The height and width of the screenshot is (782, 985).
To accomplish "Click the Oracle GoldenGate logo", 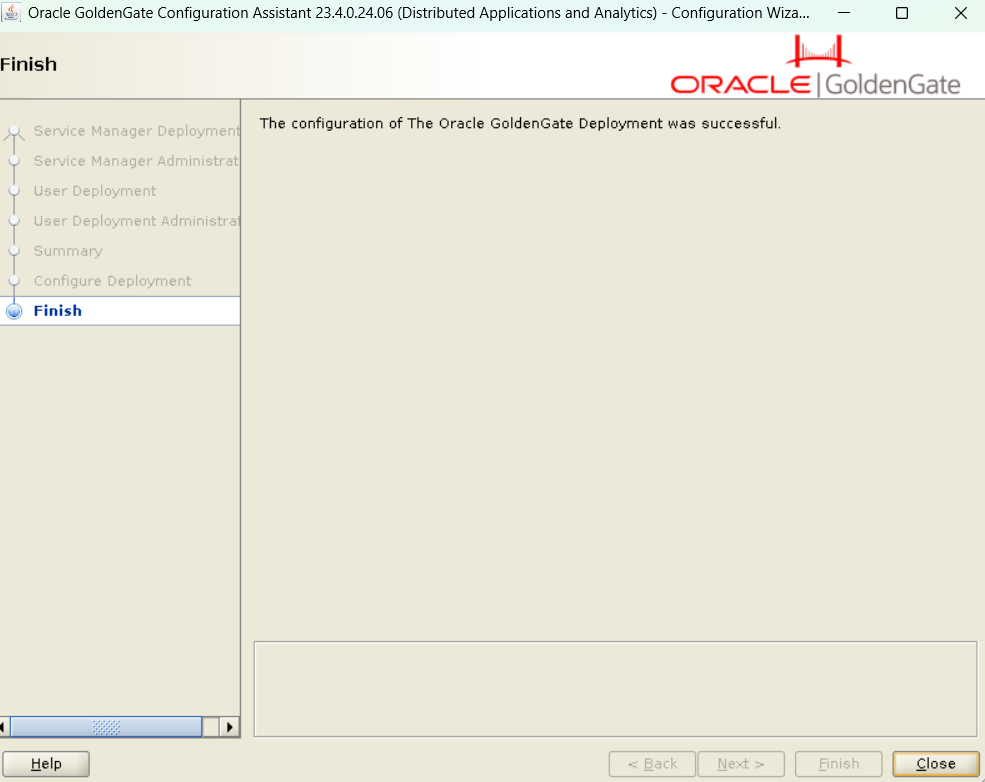I will click(815, 67).
